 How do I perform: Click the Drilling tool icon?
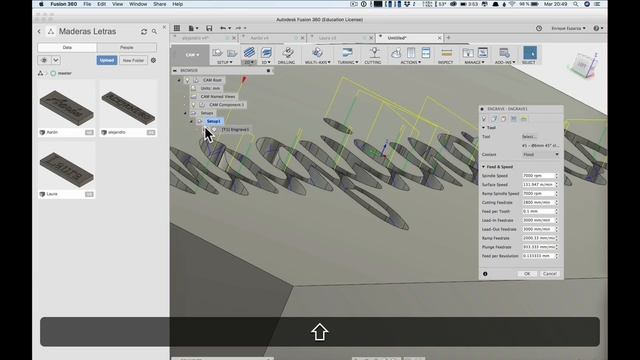pyautogui.click(x=287, y=52)
